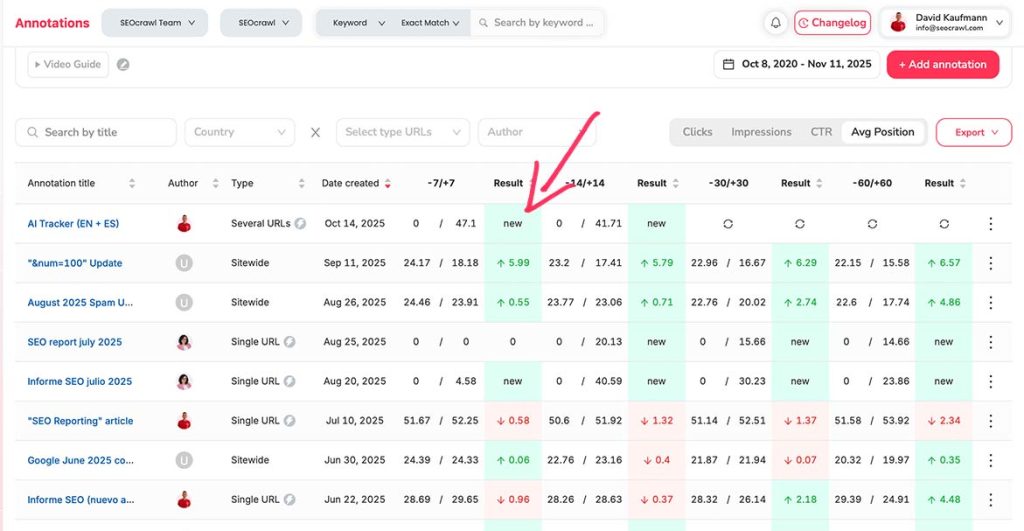Switch metric to Impressions
The image size is (1024, 531).
tap(761, 132)
